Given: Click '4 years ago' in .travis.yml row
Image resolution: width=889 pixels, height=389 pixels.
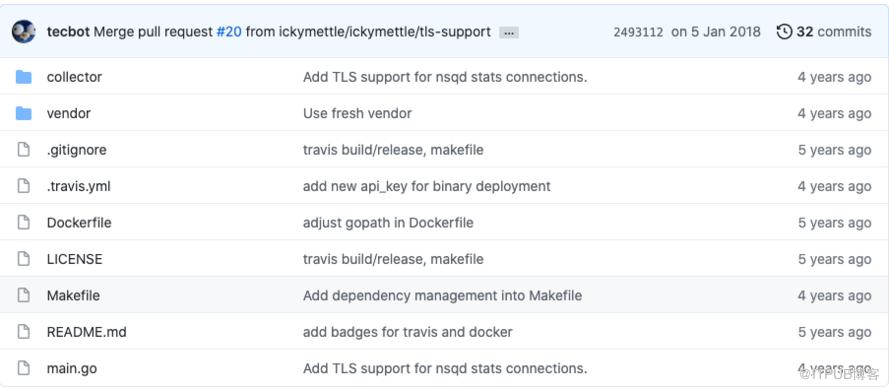Looking at the screenshot, I should [x=834, y=186].
